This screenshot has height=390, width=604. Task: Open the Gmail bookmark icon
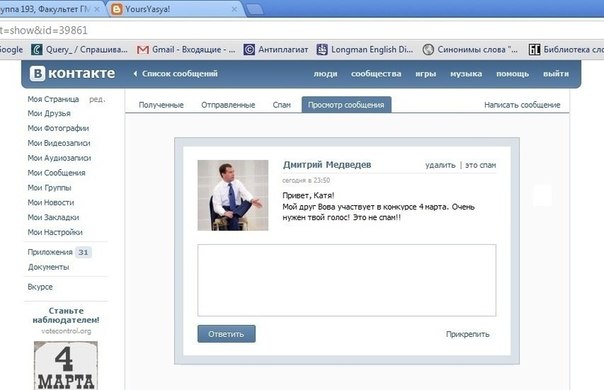point(143,50)
